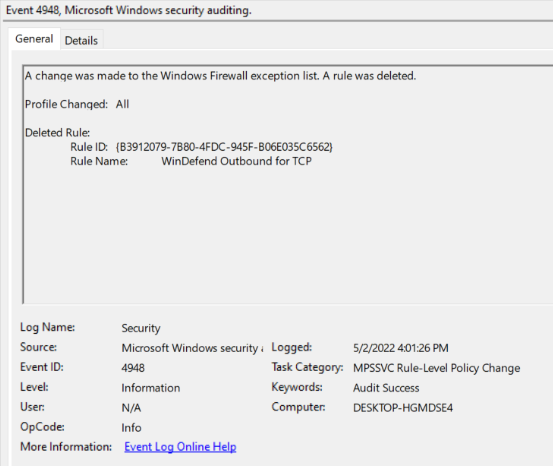Click the Rule ID GUID value
Viewport: 553px width, 466px height.
pos(224,147)
